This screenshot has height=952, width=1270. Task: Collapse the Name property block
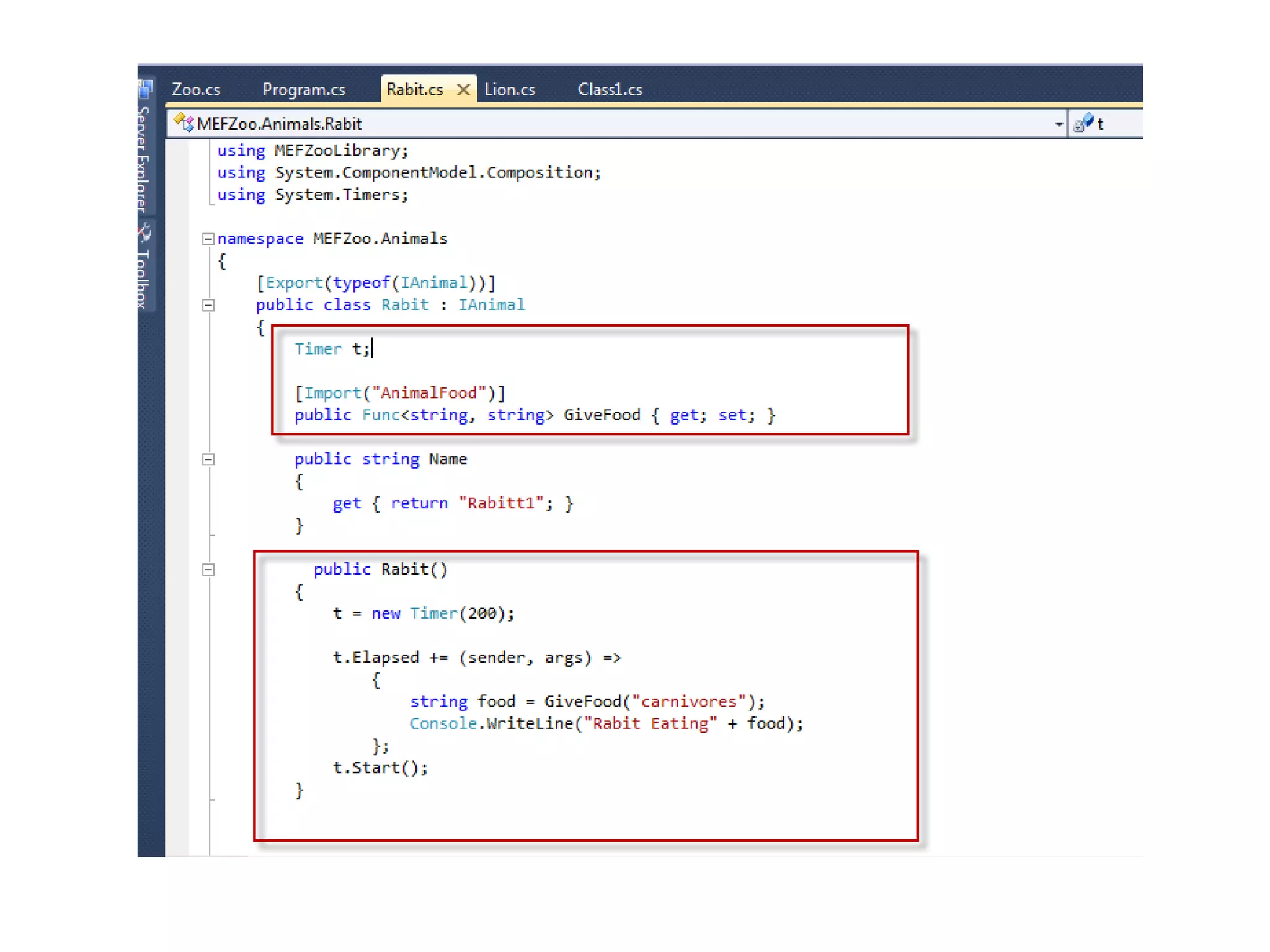(x=208, y=459)
